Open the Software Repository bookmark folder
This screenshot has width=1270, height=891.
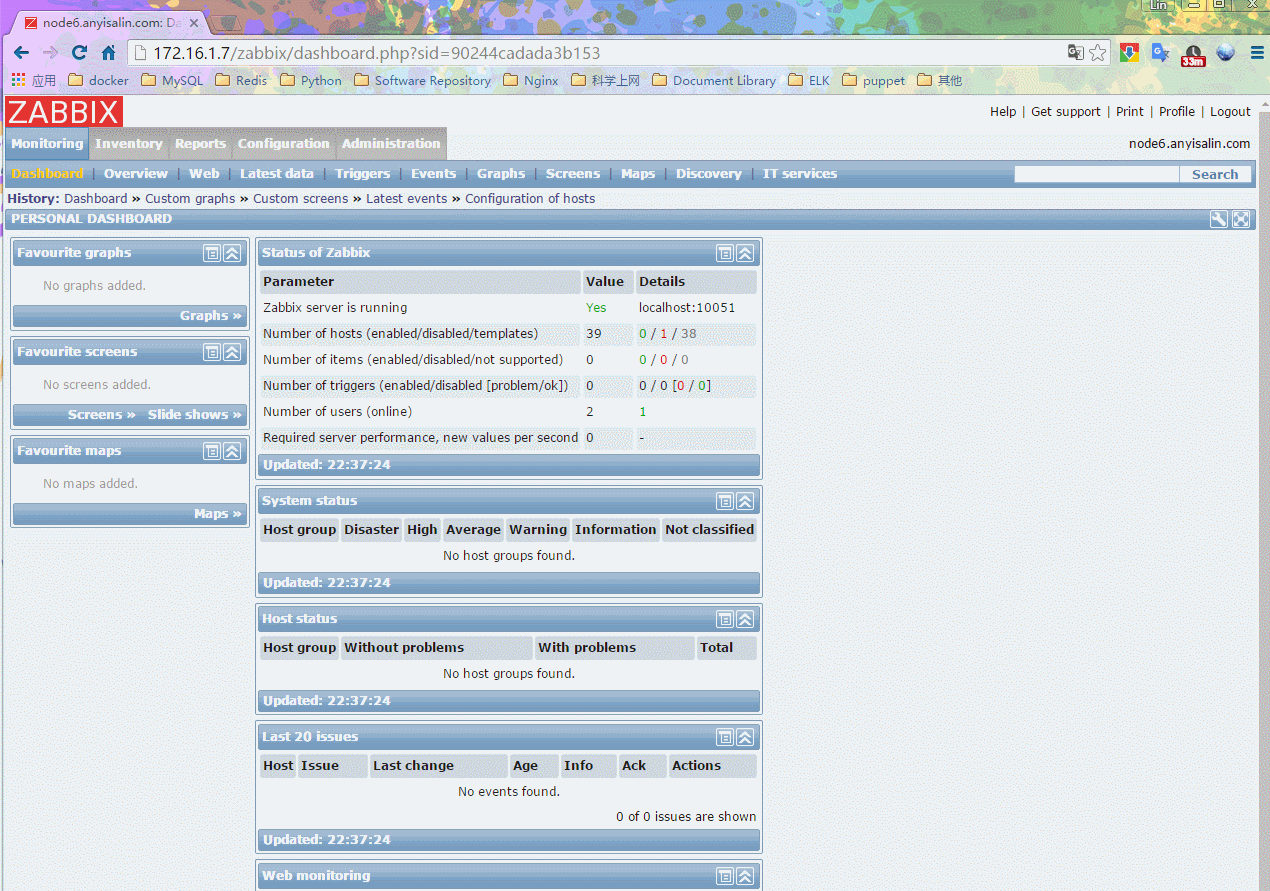click(x=423, y=81)
